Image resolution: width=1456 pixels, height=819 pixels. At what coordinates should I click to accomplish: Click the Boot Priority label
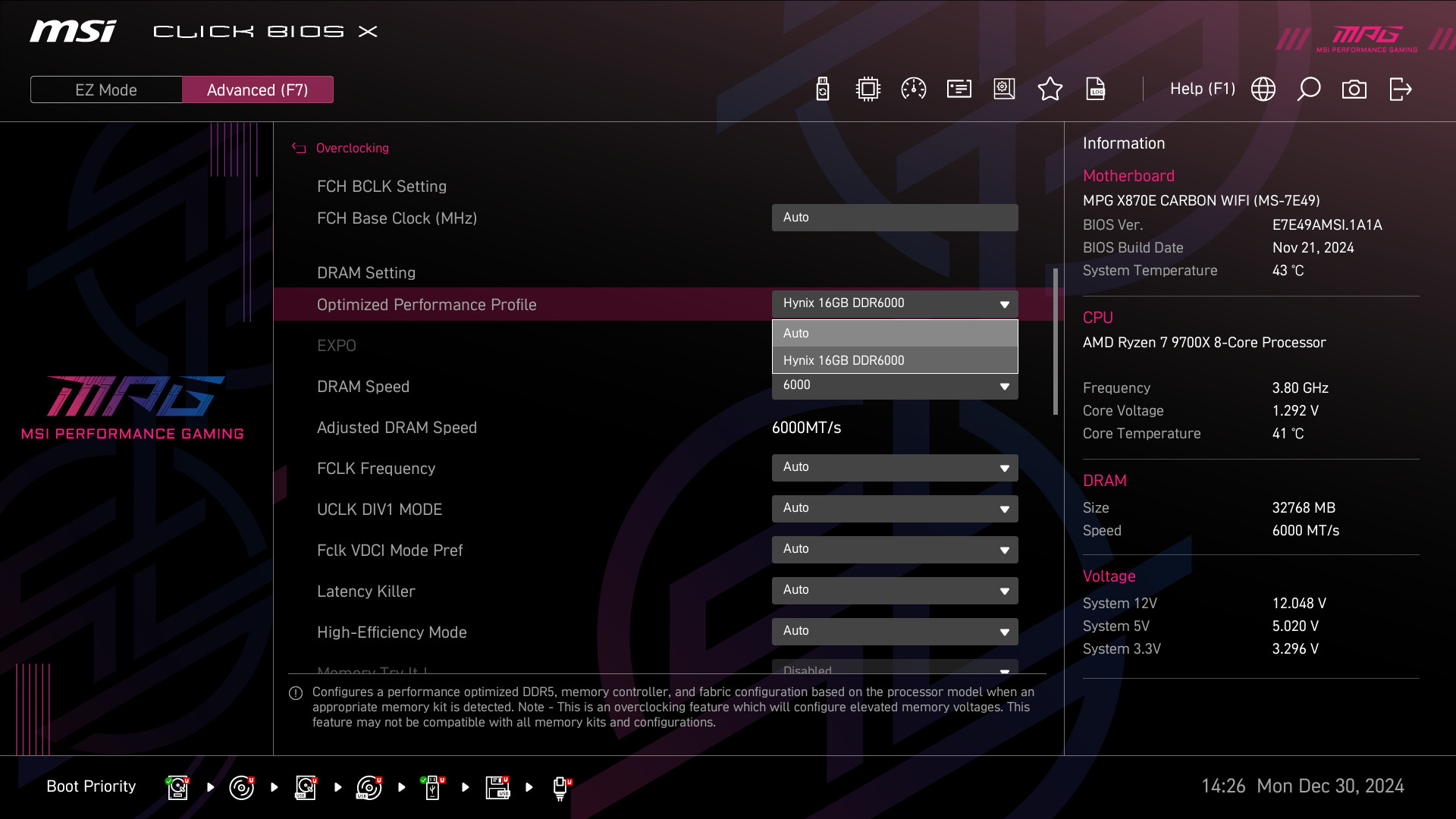pos(91,786)
